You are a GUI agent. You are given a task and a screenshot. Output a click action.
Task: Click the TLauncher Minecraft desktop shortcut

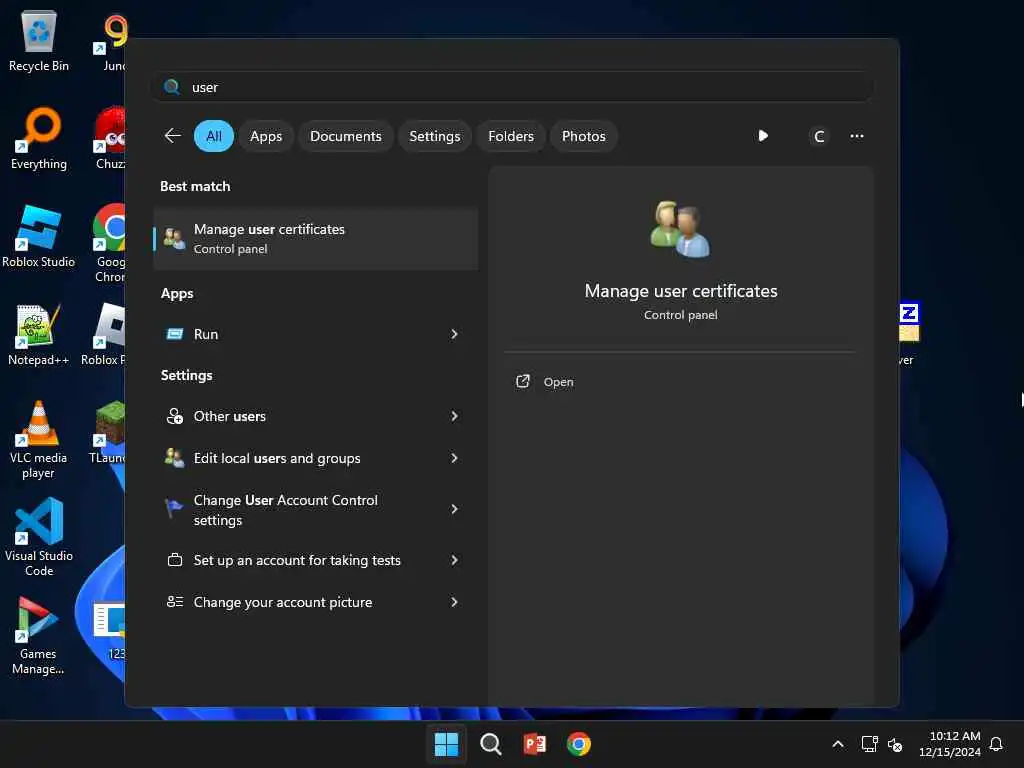(x=108, y=432)
